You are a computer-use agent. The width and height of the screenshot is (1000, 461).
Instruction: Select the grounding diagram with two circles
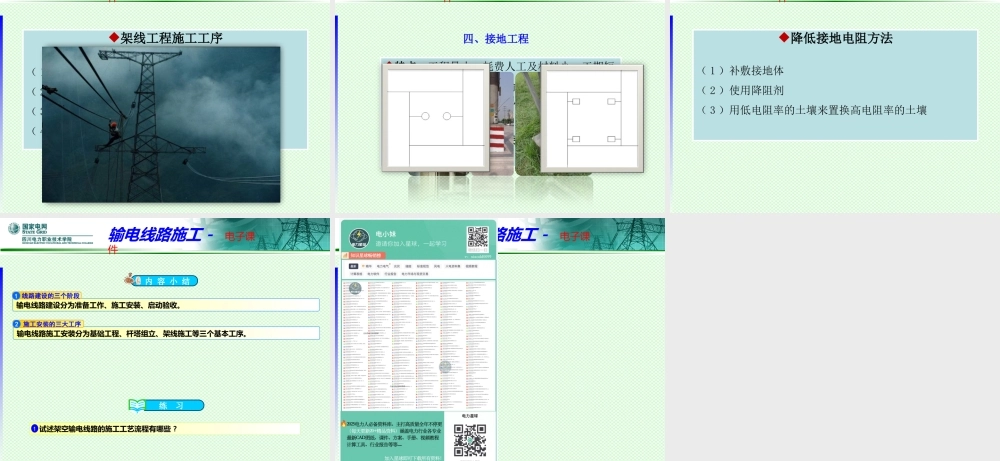[x=436, y=118]
